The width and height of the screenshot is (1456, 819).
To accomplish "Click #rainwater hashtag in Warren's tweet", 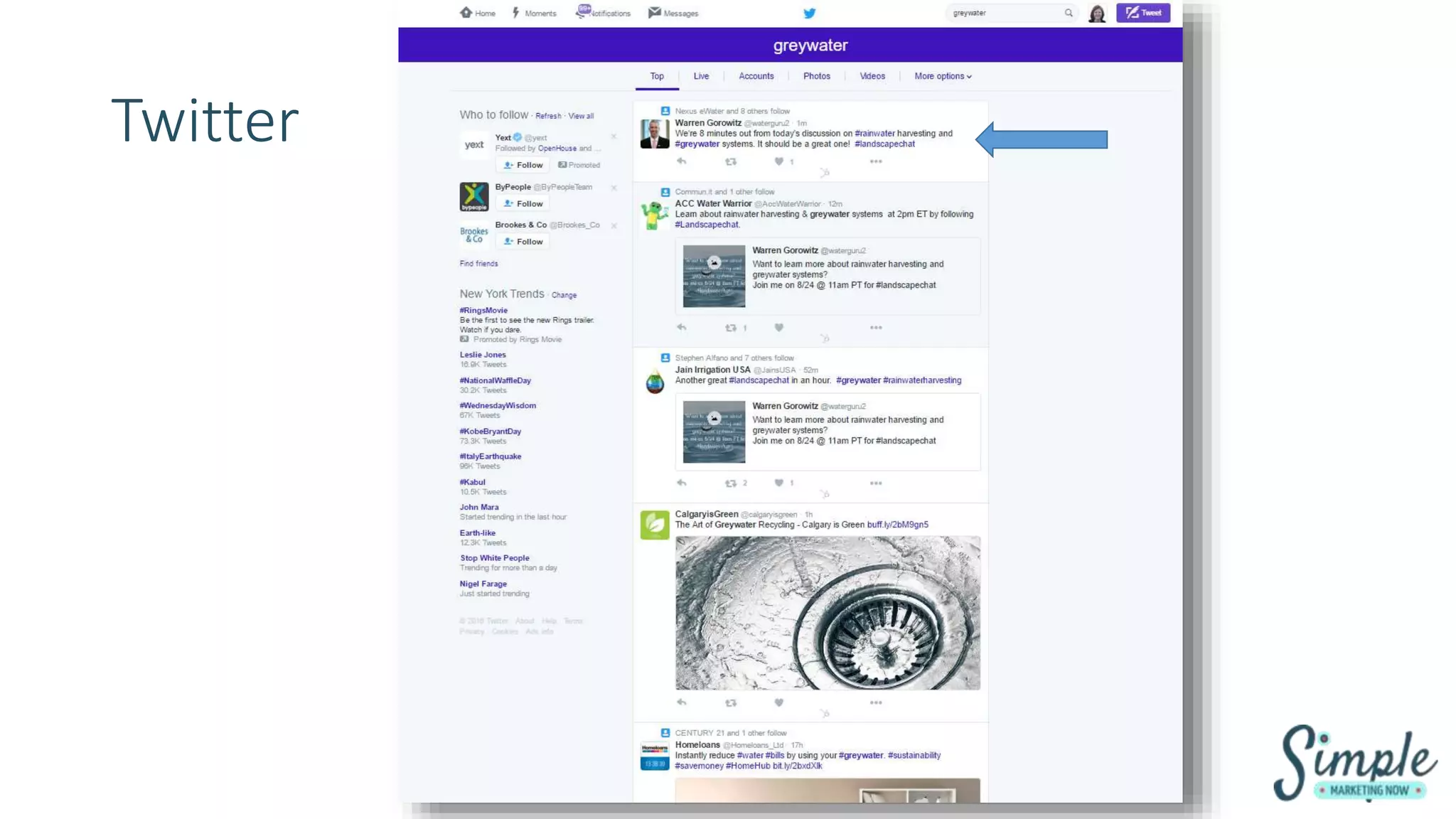I will [874, 133].
